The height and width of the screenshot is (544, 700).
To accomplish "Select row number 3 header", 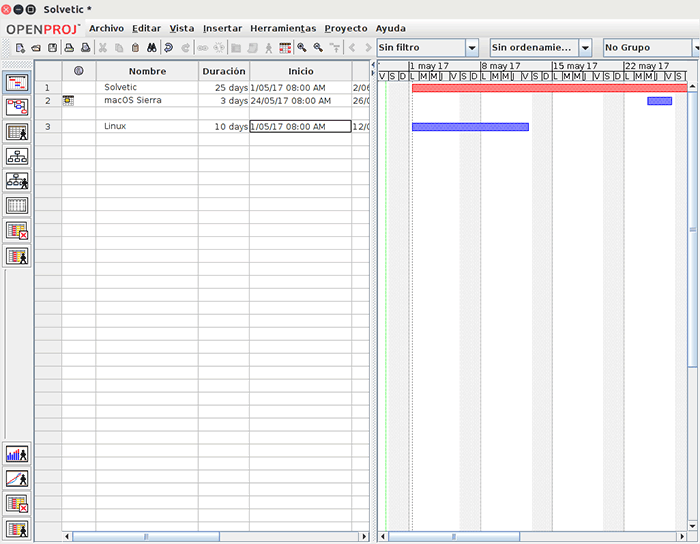I will 48,126.
